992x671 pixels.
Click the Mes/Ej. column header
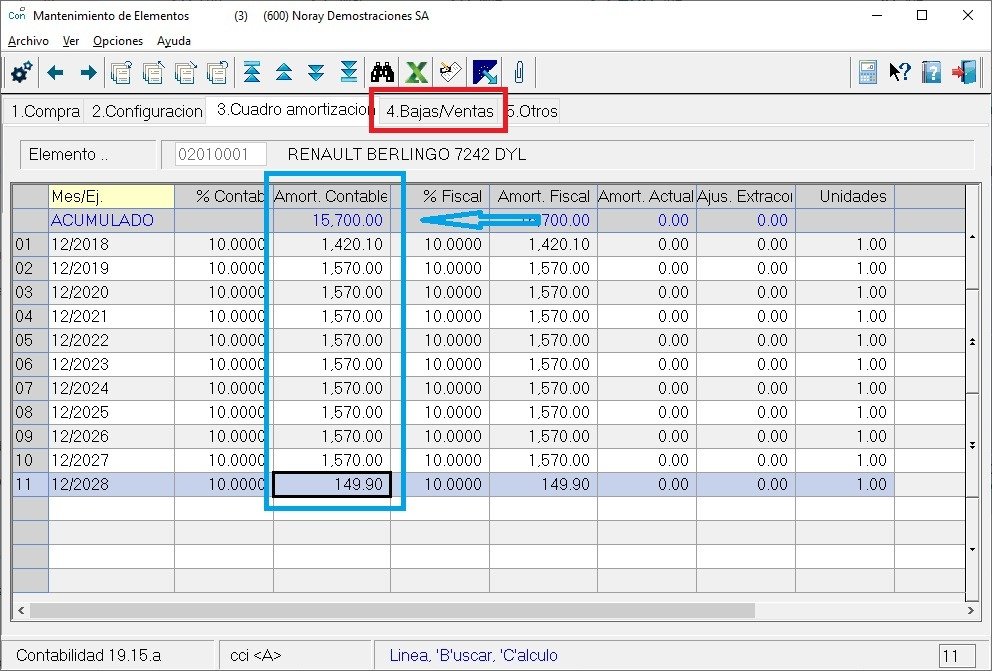(111, 197)
